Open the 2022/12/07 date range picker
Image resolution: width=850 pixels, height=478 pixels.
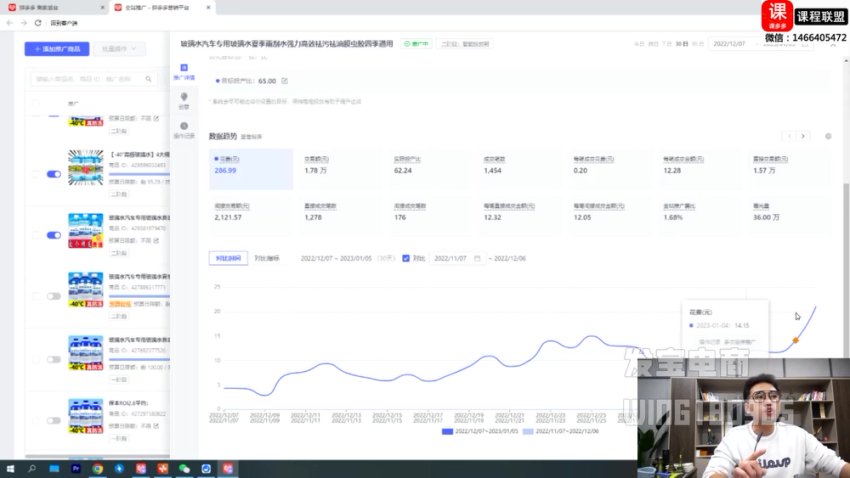742,44
